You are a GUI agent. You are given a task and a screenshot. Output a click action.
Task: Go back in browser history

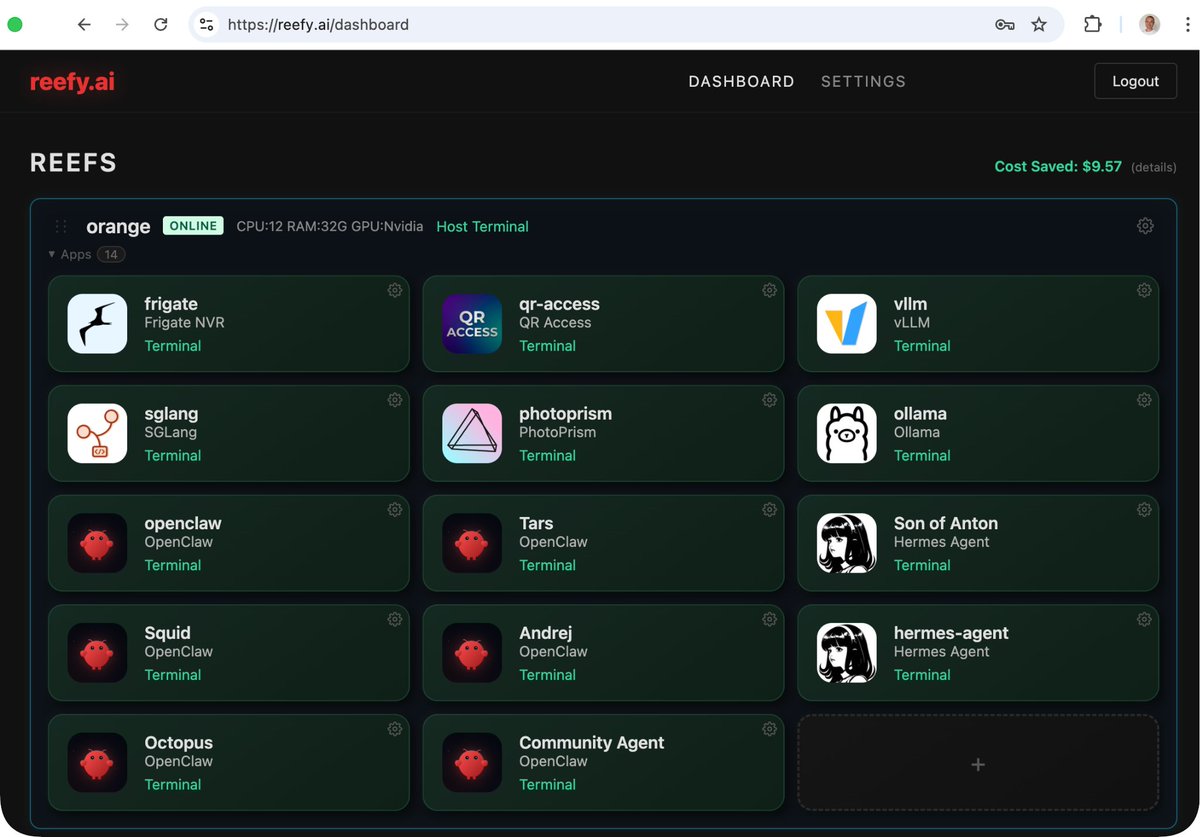click(x=84, y=24)
